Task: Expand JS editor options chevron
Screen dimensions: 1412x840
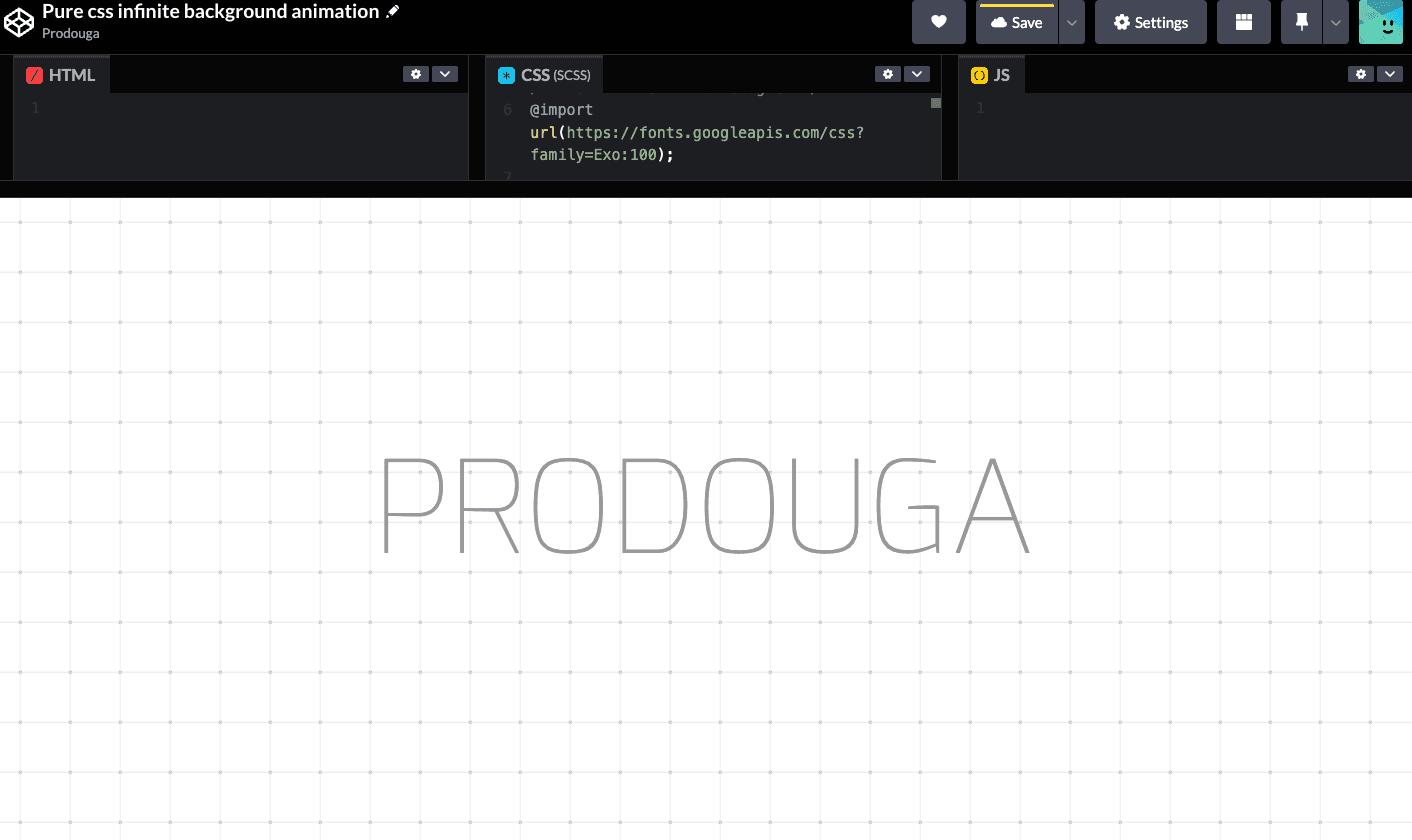Action: (1390, 74)
